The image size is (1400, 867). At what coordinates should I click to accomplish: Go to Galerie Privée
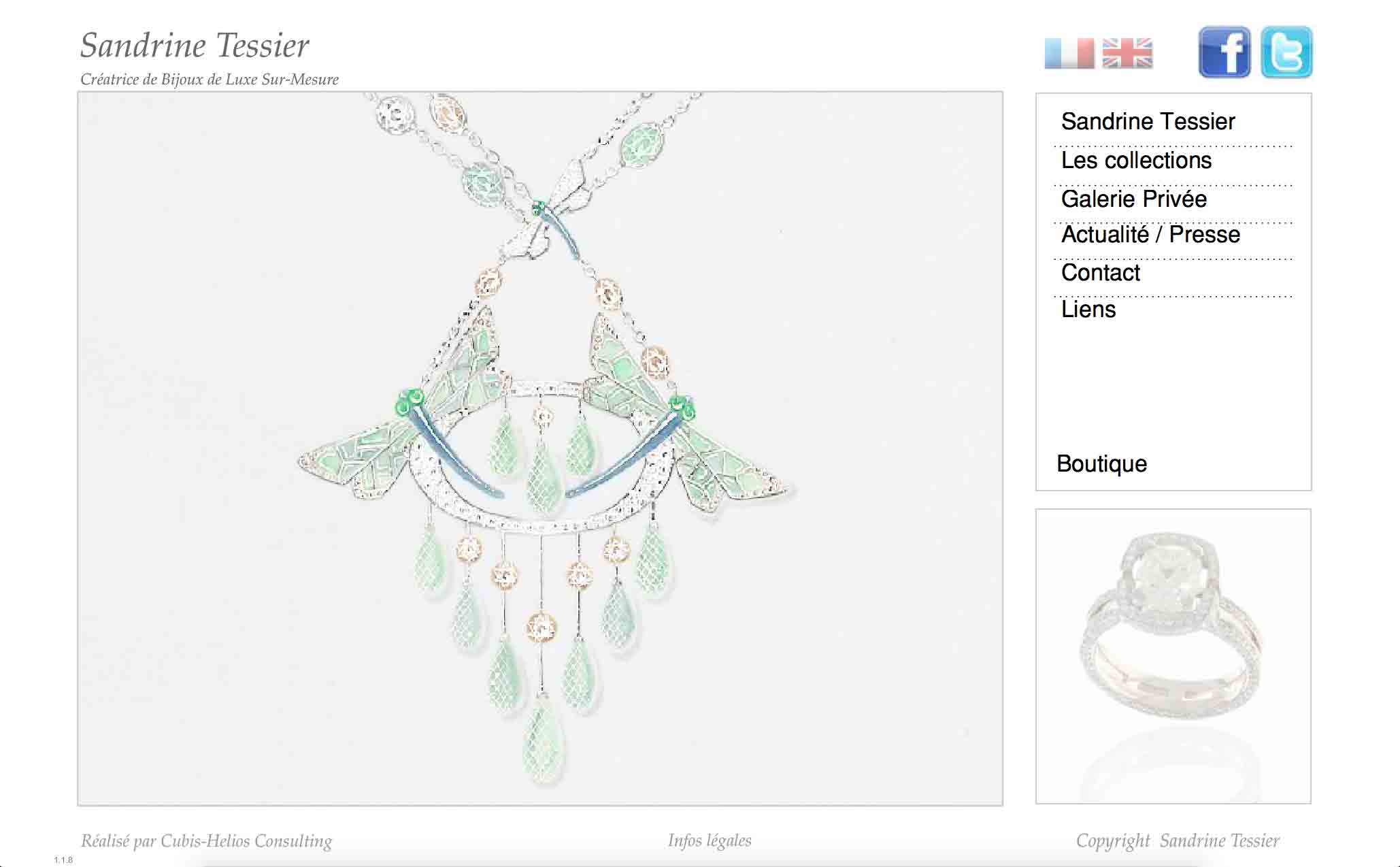(x=1134, y=199)
